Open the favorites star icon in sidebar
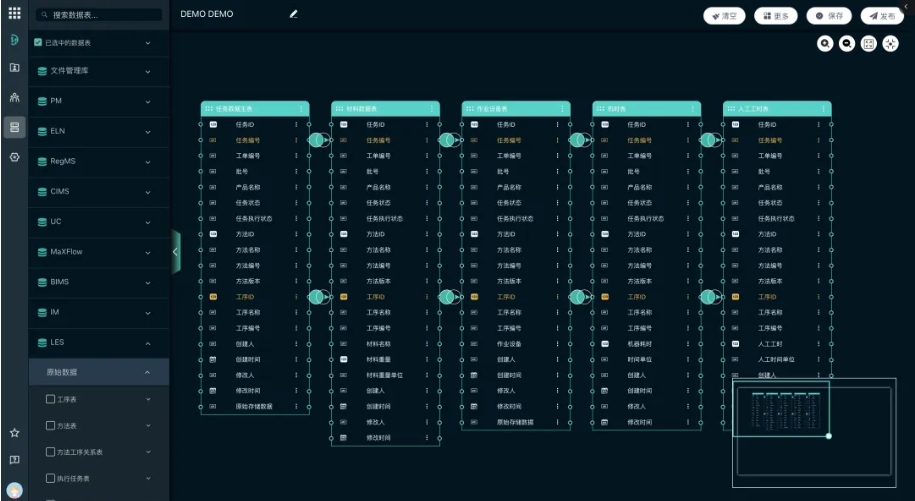This screenshot has width=915, height=501. pyautogui.click(x=14, y=433)
